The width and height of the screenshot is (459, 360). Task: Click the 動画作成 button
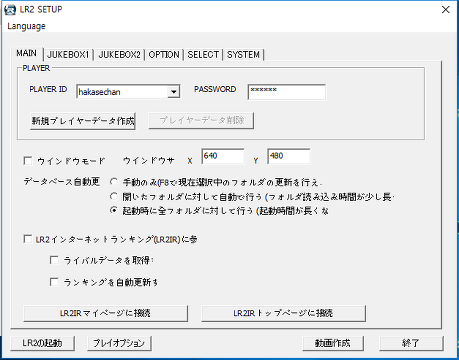click(x=333, y=343)
